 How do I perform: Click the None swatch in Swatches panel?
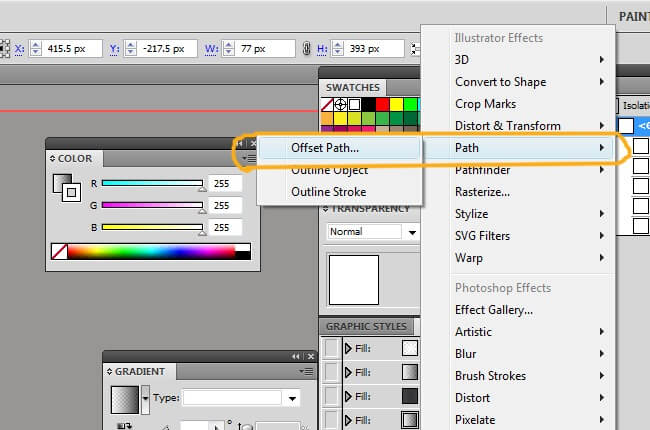point(328,104)
